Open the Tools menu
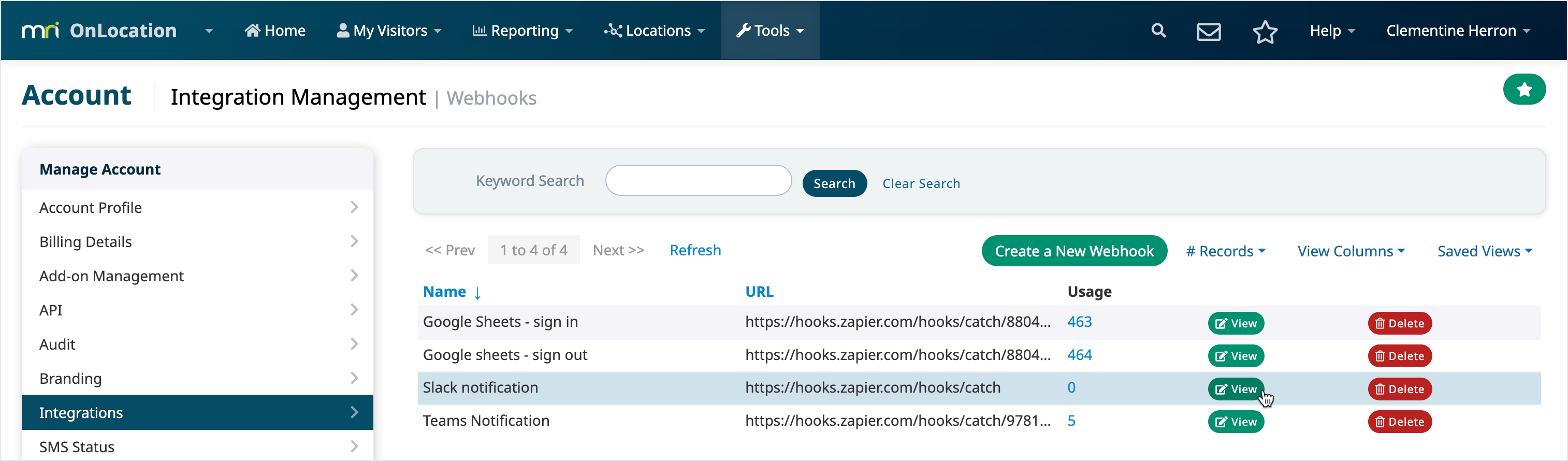This screenshot has height=461, width=1568. [x=770, y=31]
